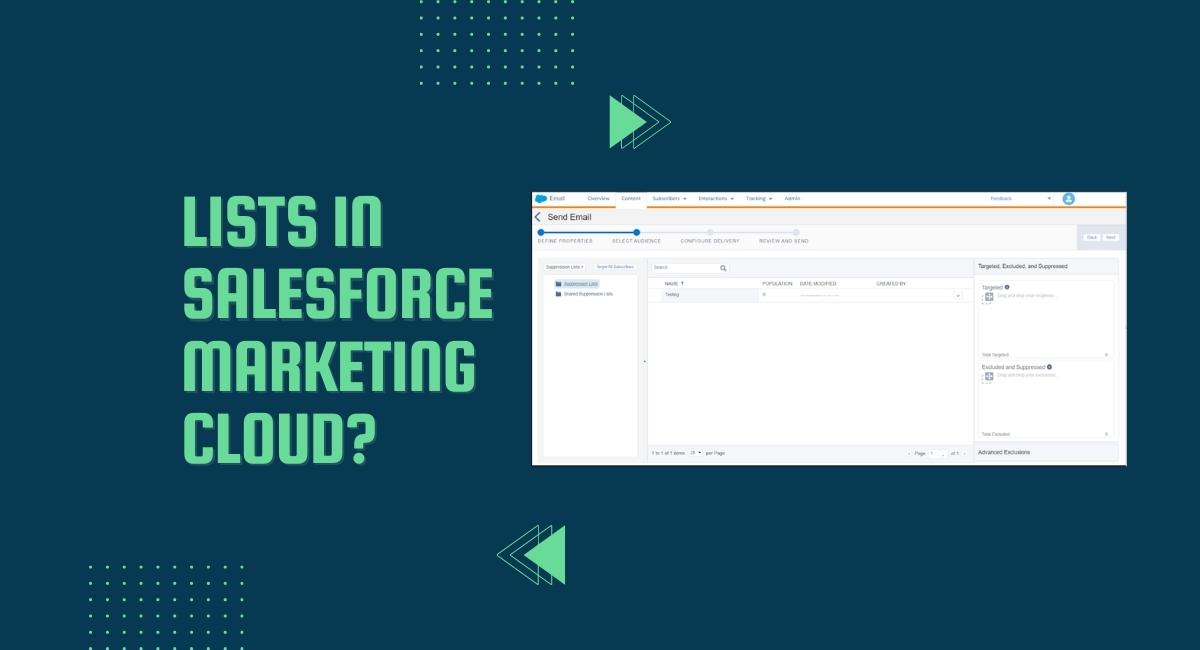Click the Salesforce cloud logo
Screen dimensions: 1200x650
541,199
